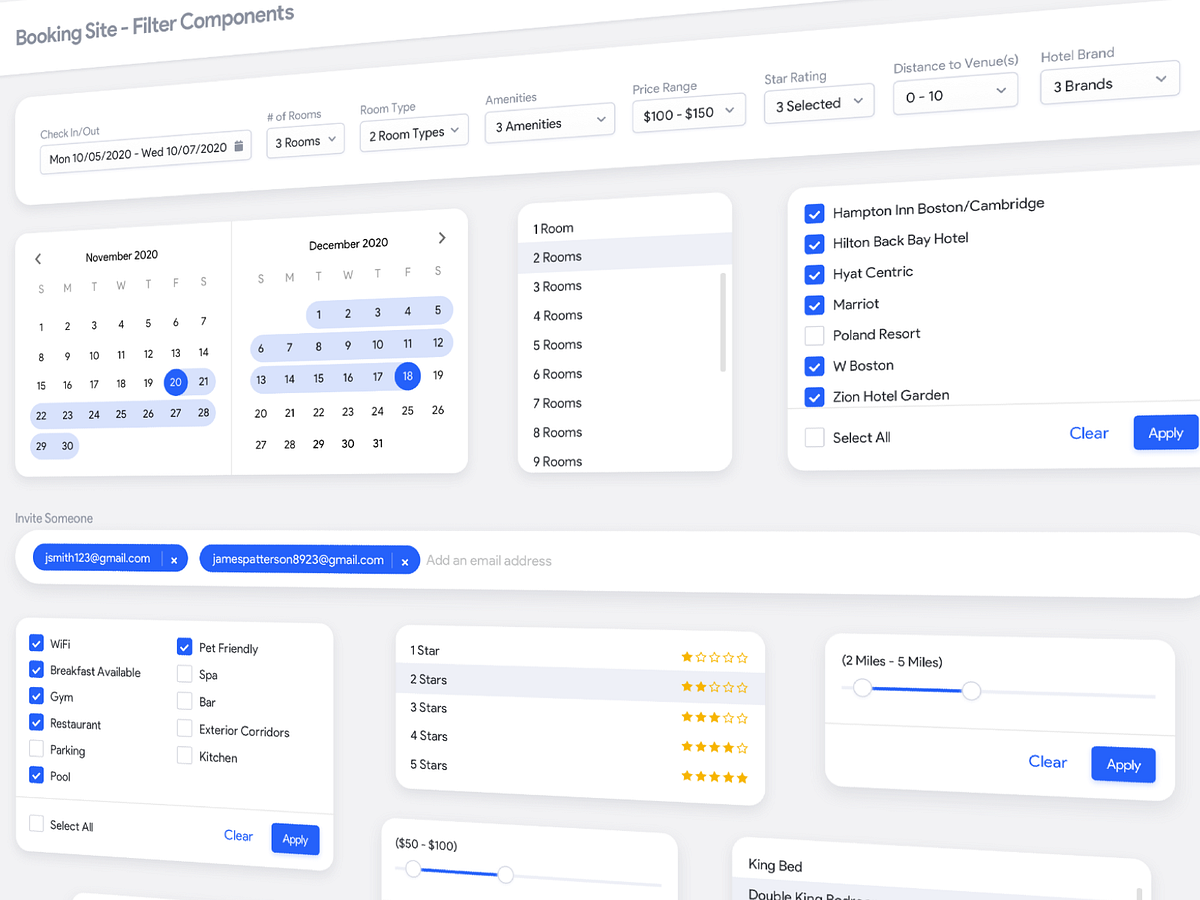Screen dimensions: 1200x900
Task: Open the Price Range dropdown
Action: [689, 114]
